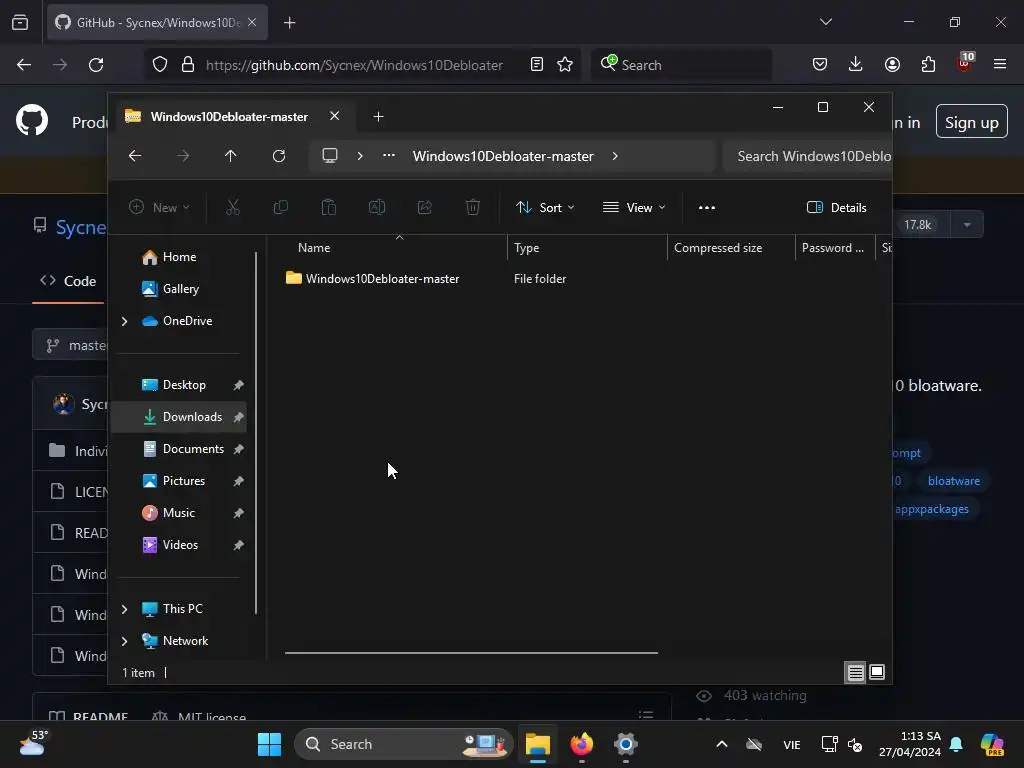The image size is (1024, 768).
Task: Refresh the File Explorer view
Action: click(x=279, y=156)
